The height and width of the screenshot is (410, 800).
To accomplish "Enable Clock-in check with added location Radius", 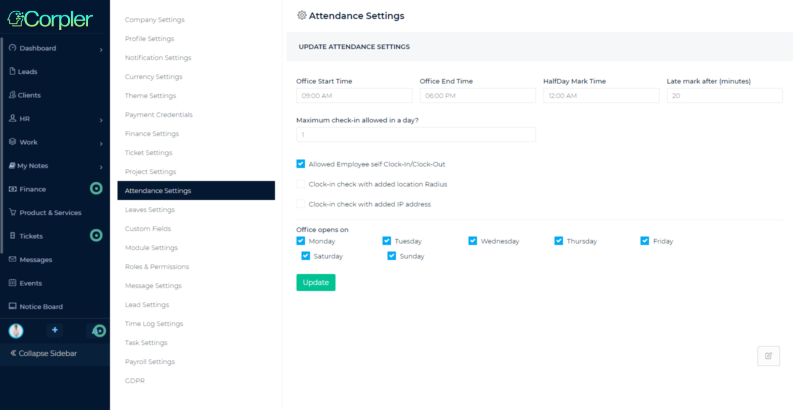I will 301,184.
